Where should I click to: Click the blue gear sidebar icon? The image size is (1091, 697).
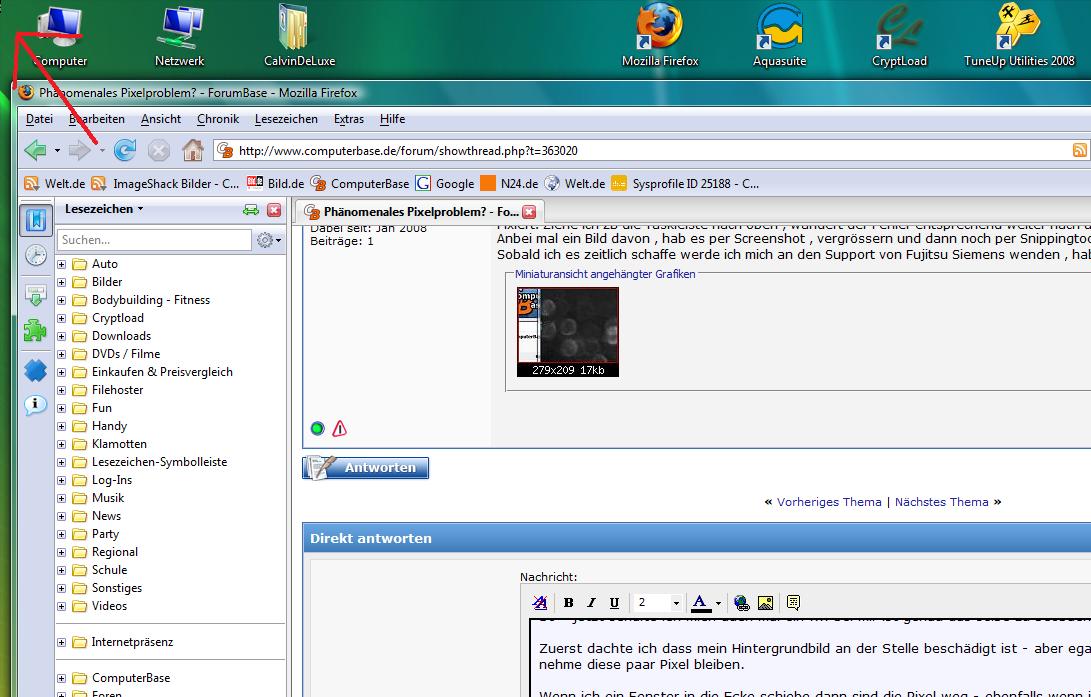(35, 371)
